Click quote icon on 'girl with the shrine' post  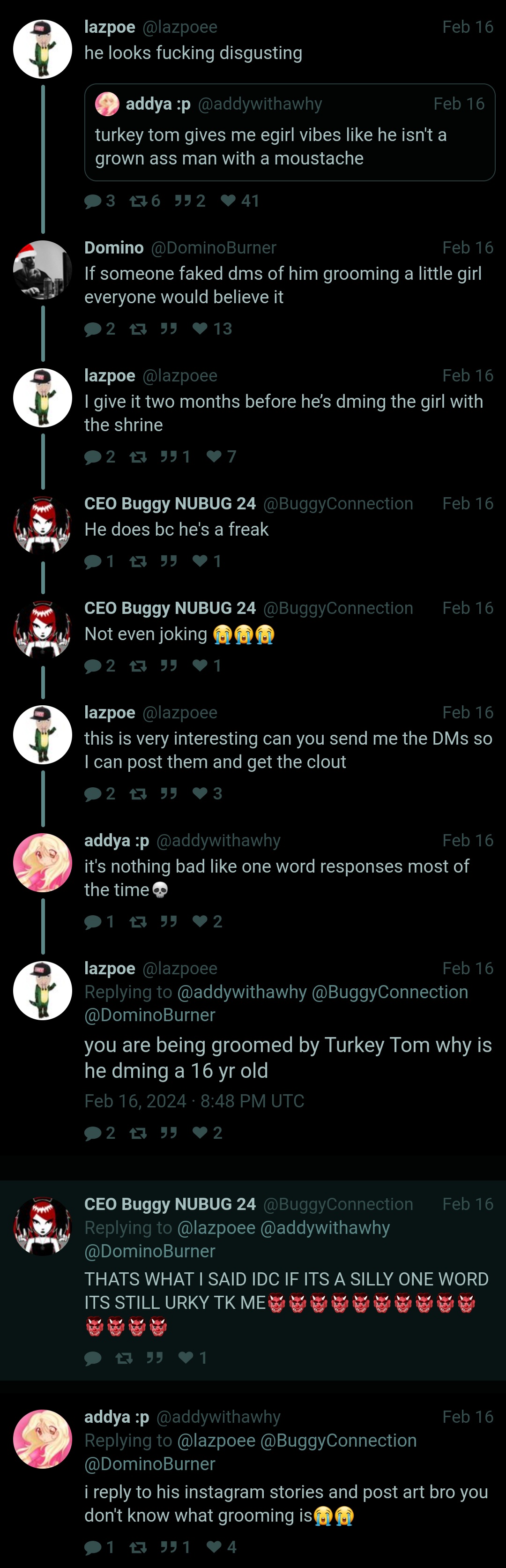(x=169, y=457)
